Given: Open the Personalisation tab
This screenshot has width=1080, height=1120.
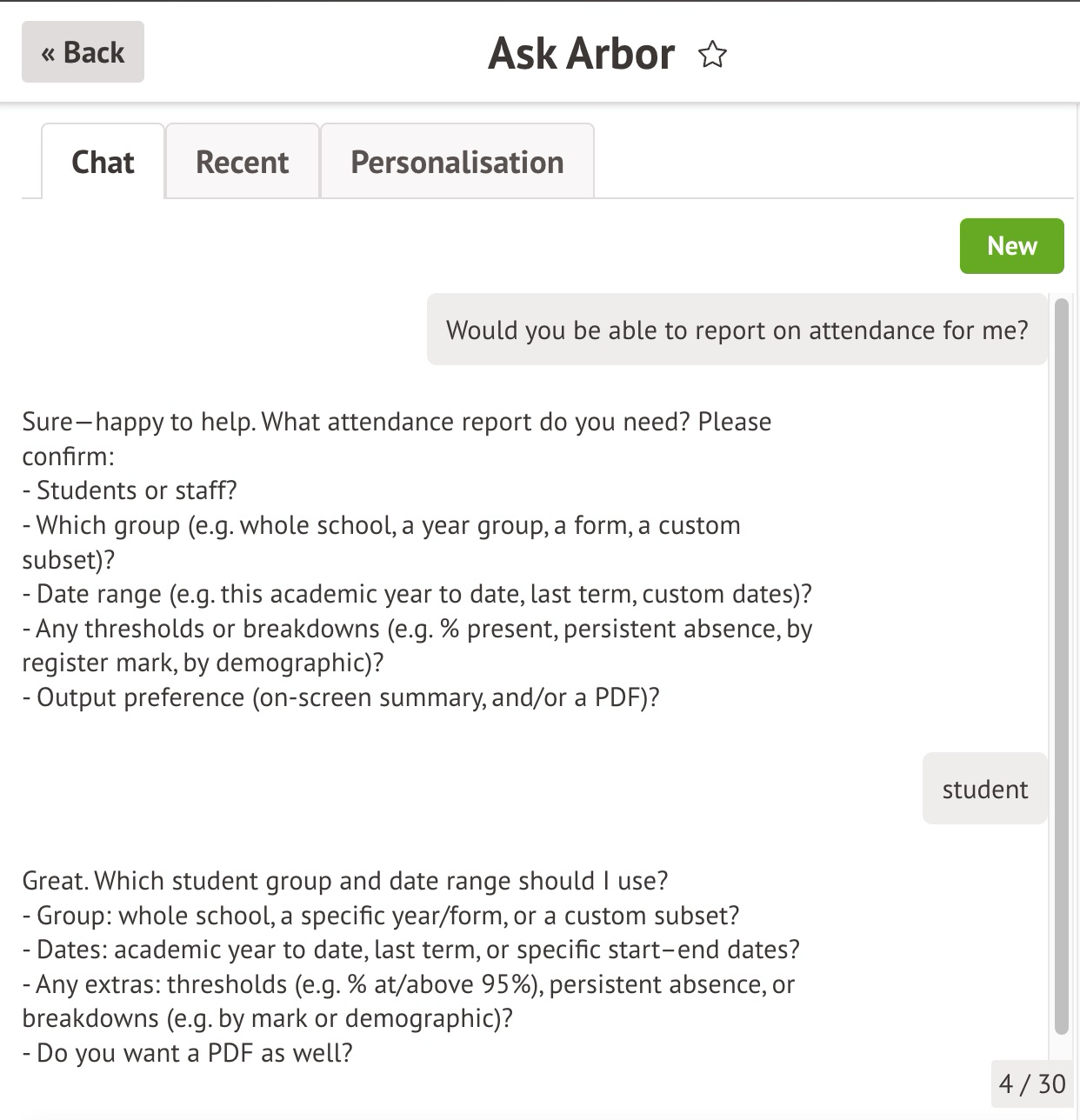Looking at the screenshot, I should pos(457,163).
